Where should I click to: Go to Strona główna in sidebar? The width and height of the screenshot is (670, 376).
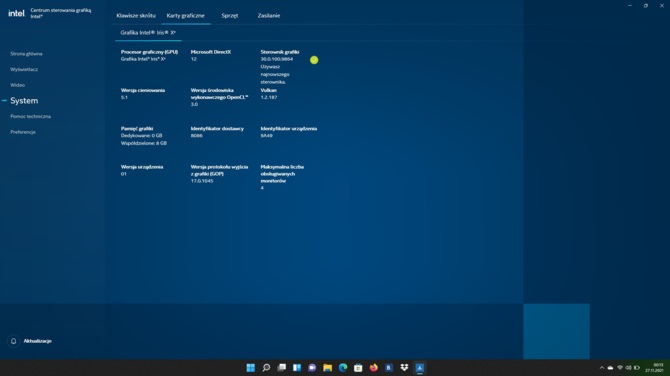[x=26, y=54]
